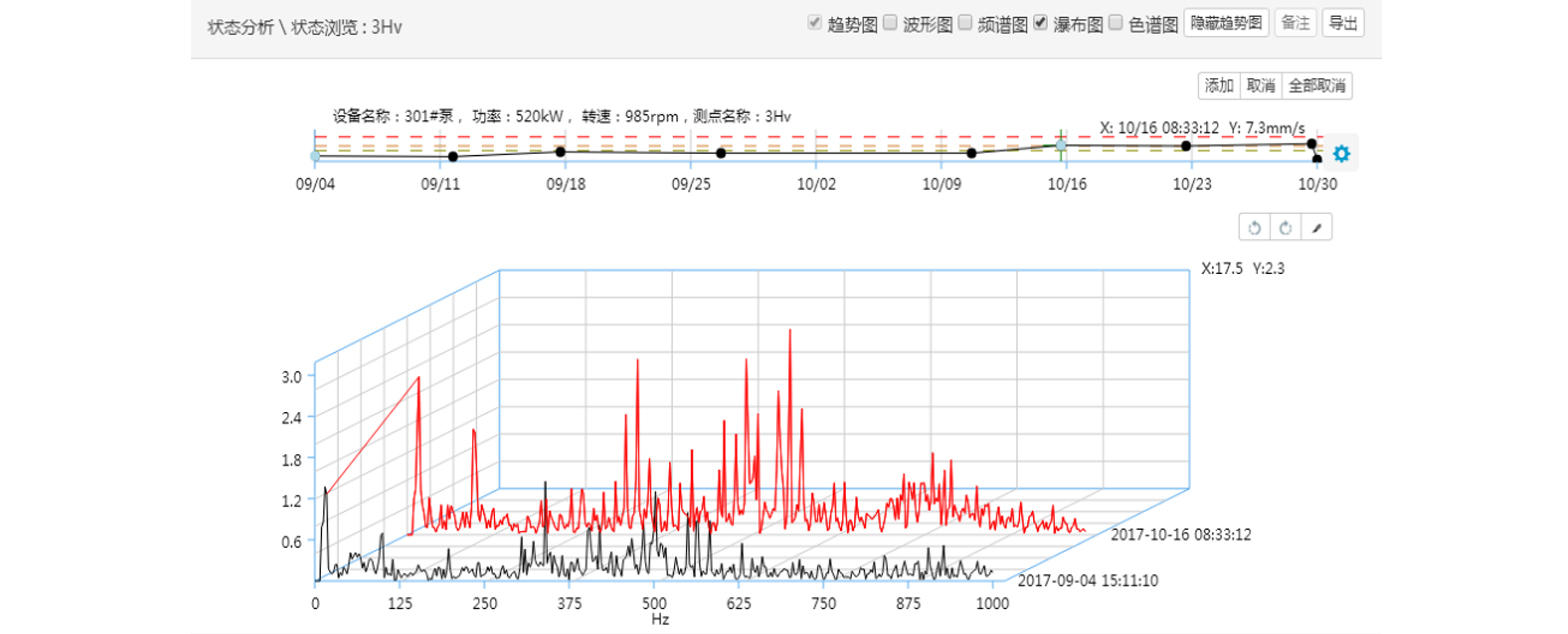
Task: Select the trend point near 10/23
Action: [1186, 146]
